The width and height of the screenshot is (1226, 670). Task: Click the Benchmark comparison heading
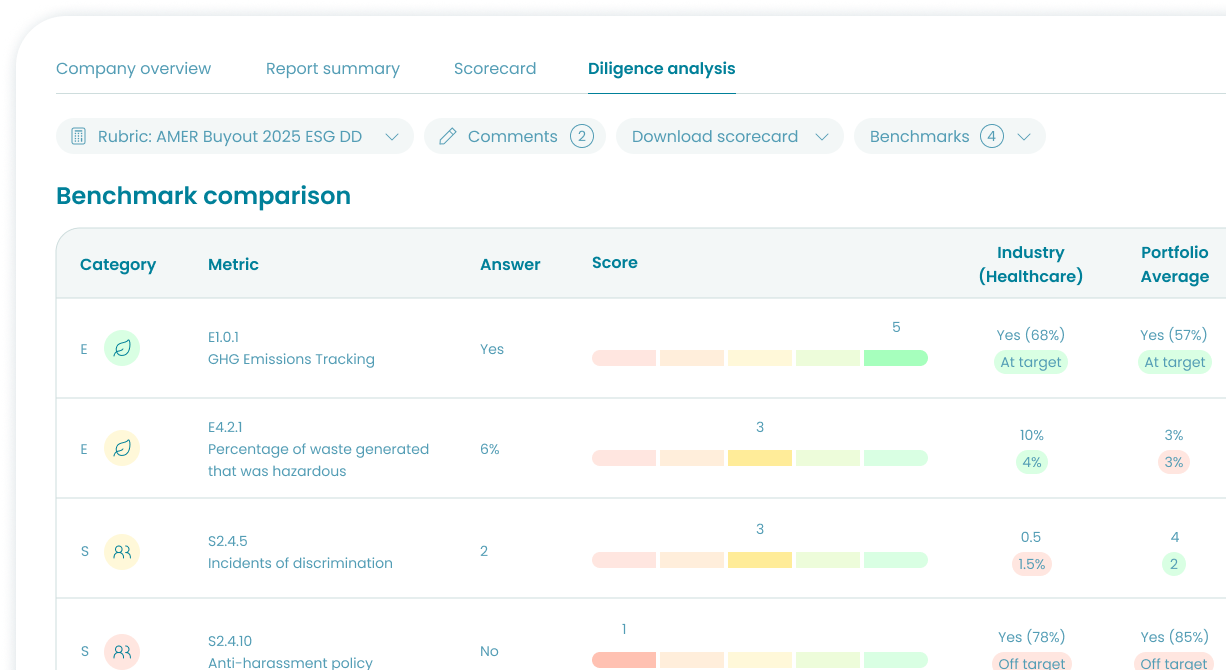pyautogui.click(x=203, y=196)
